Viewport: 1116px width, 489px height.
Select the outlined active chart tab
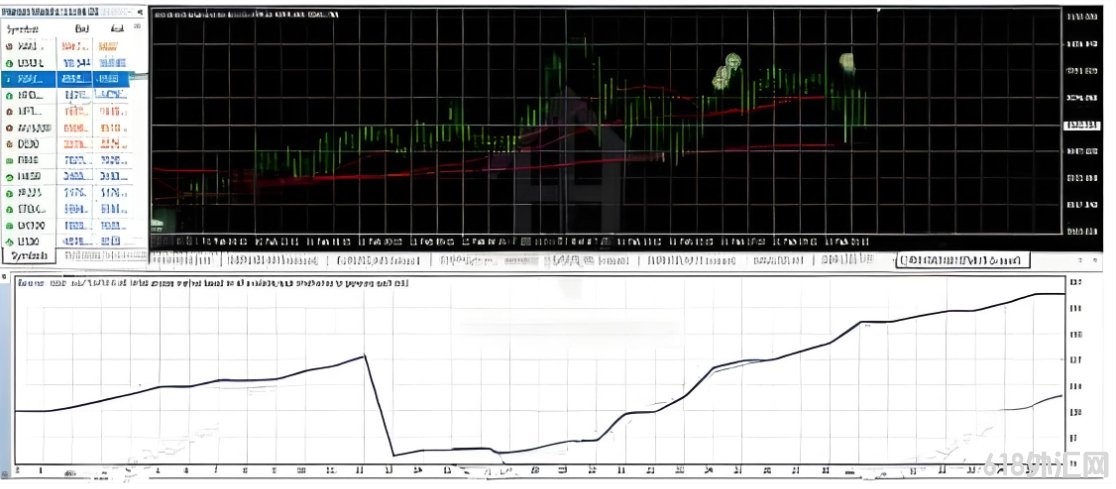tap(963, 261)
